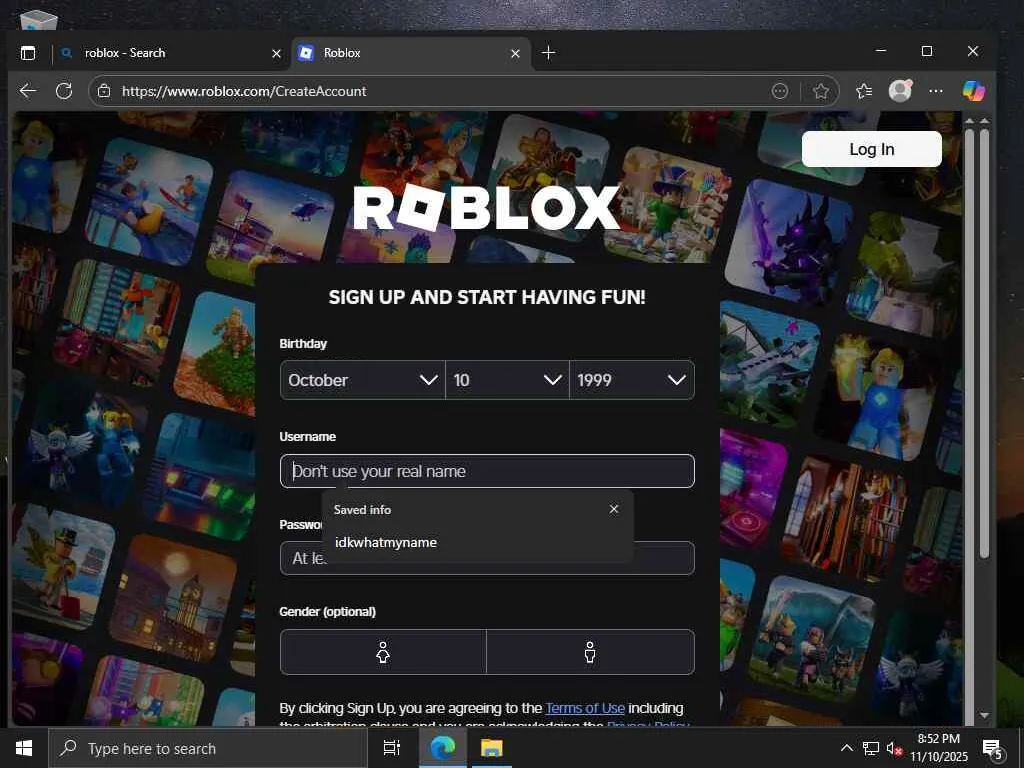Choose saved username idkwhatmyname
The width and height of the screenshot is (1024, 768).
(x=477, y=543)
